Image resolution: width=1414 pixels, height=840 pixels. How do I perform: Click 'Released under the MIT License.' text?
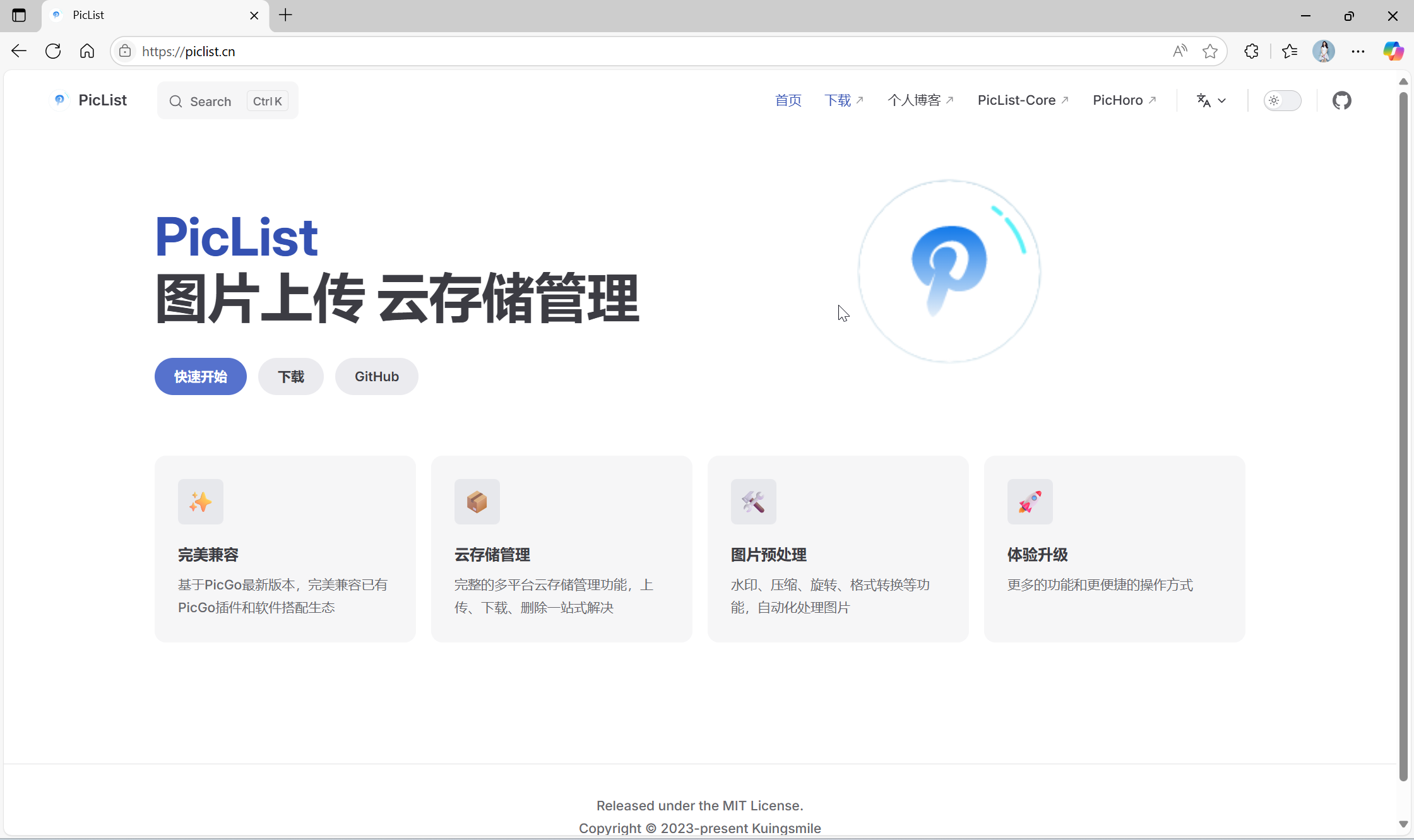[700, 805]
